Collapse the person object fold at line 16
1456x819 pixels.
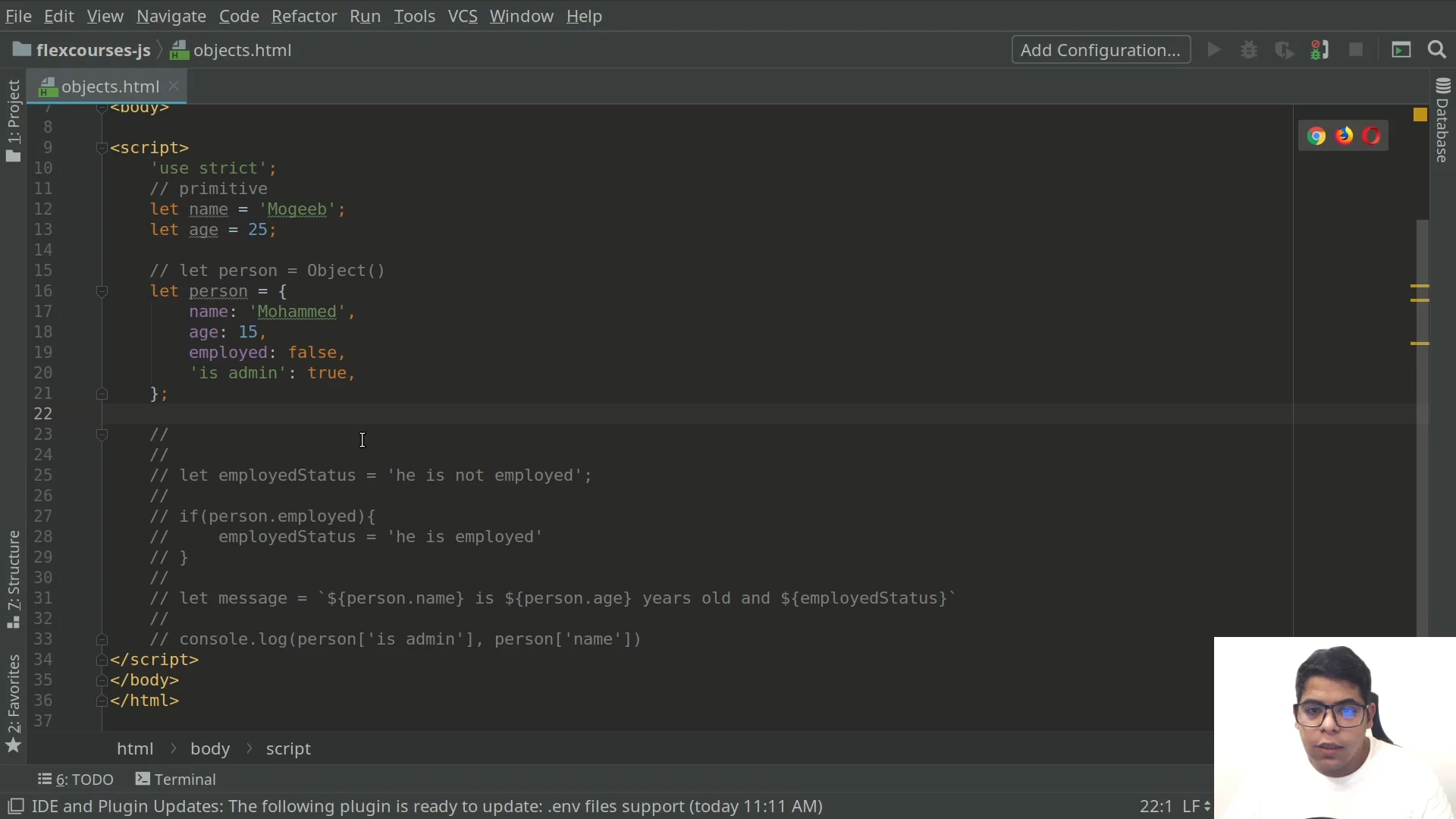(102, 291)
